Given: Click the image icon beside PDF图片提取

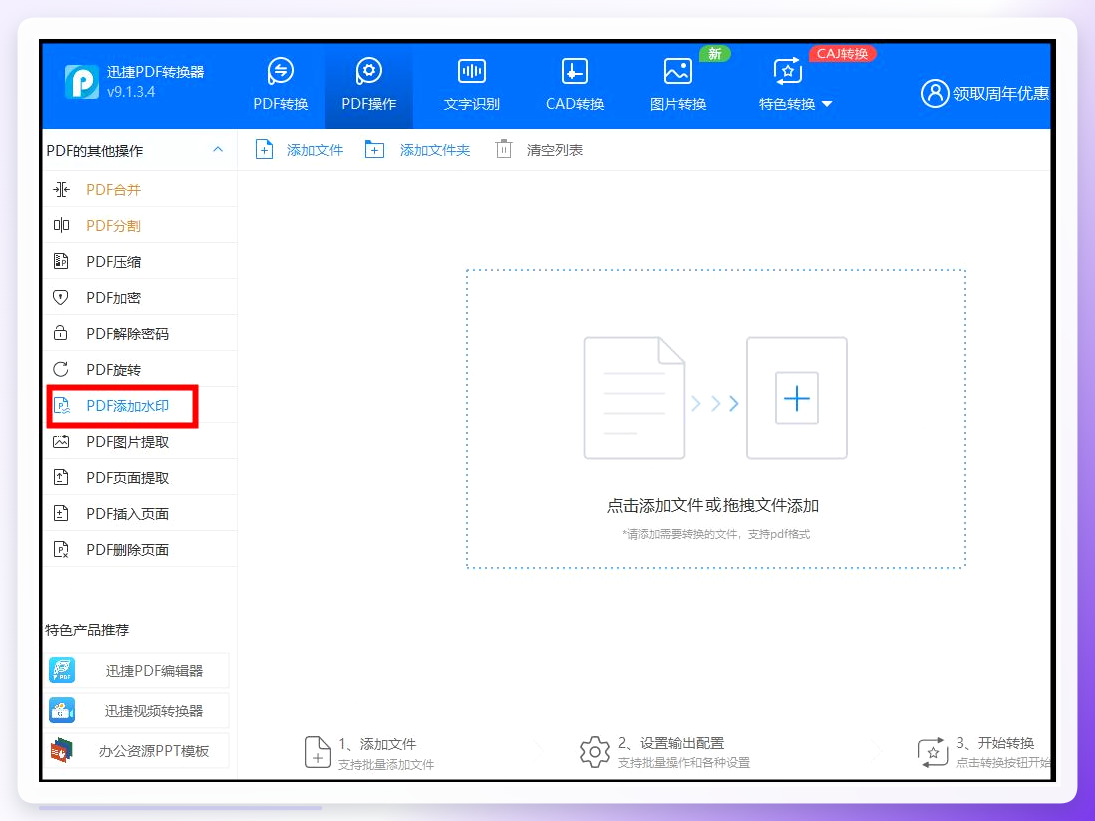Looking at the screenshot, I should point(61,441).
